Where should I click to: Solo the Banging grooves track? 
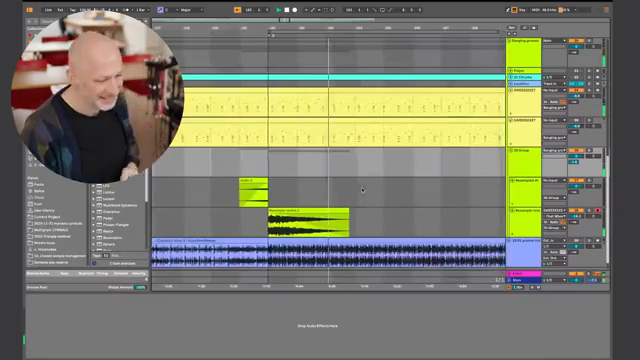point(589,41)
